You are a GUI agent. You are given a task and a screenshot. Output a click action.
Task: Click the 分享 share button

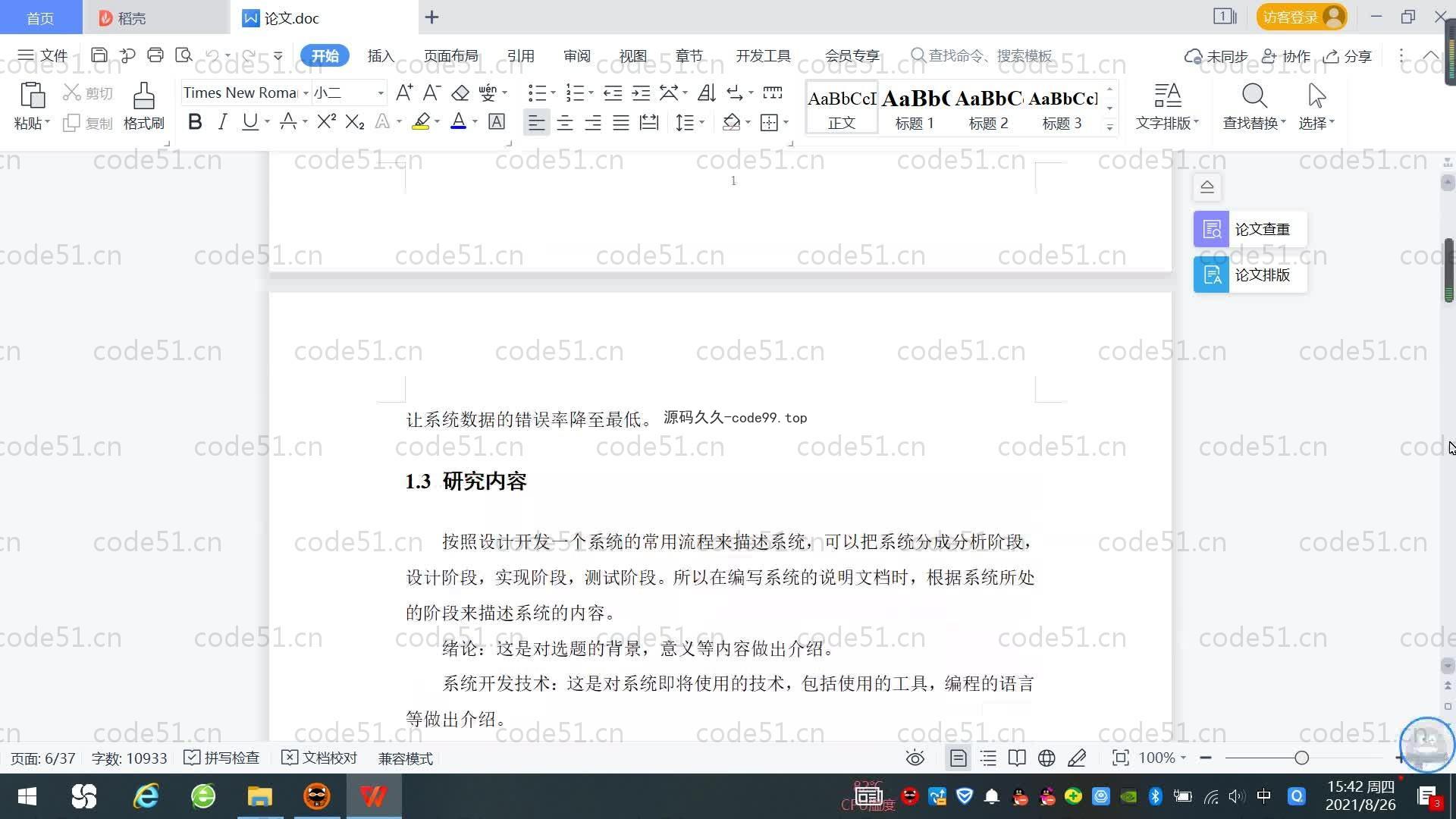pyautogui.click(x=1348, y=56)
